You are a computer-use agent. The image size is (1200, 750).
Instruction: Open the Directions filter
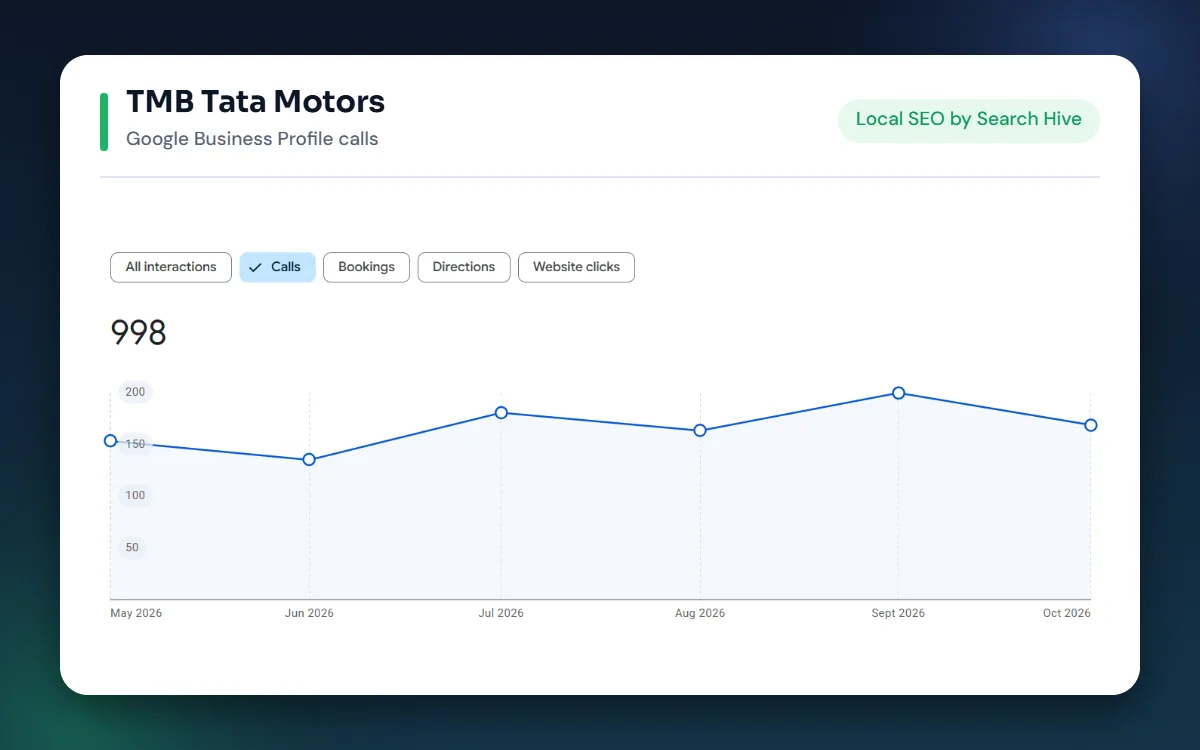point(464,267)
